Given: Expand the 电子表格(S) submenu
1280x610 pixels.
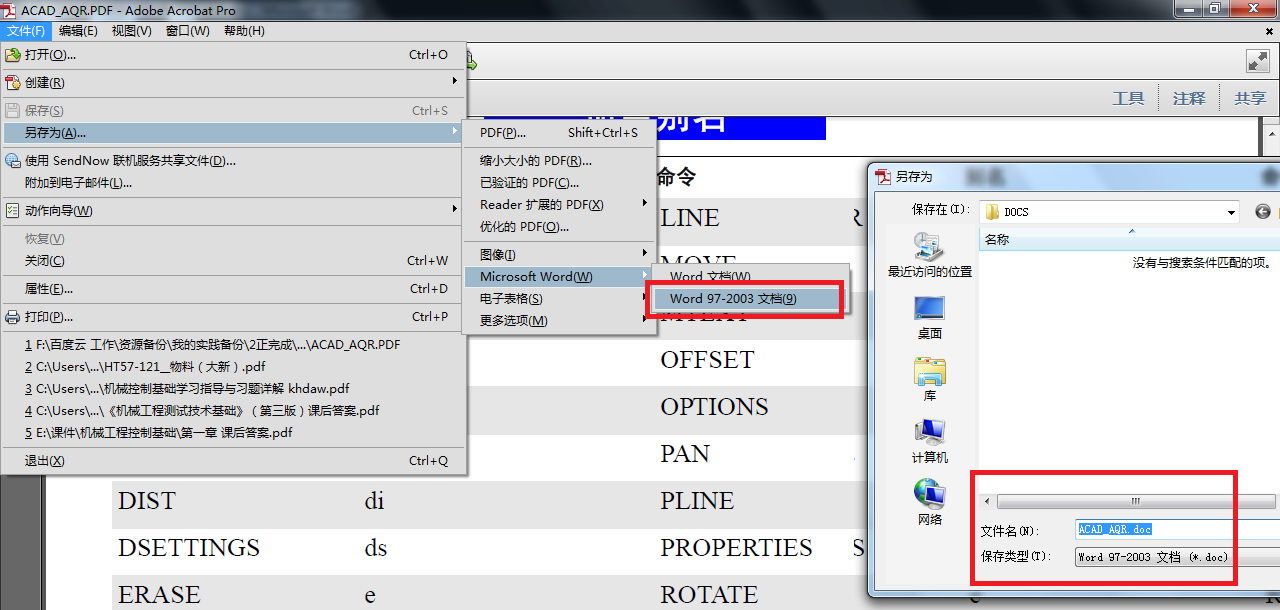Looking at the screenshot, I should coord(559,299).
